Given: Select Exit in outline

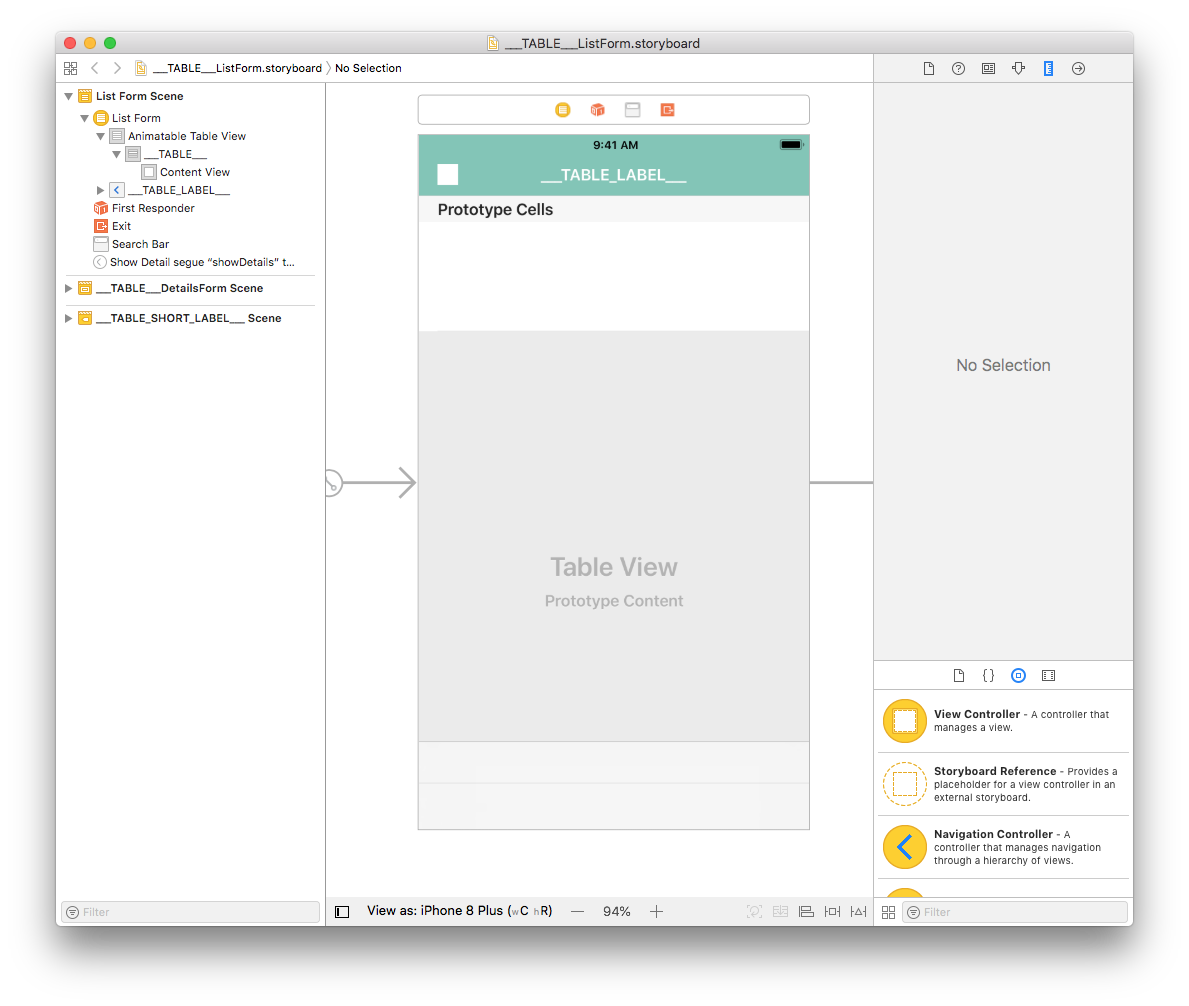Looking at the screenshot, I should pyautogui.click(x=112, y=226).
